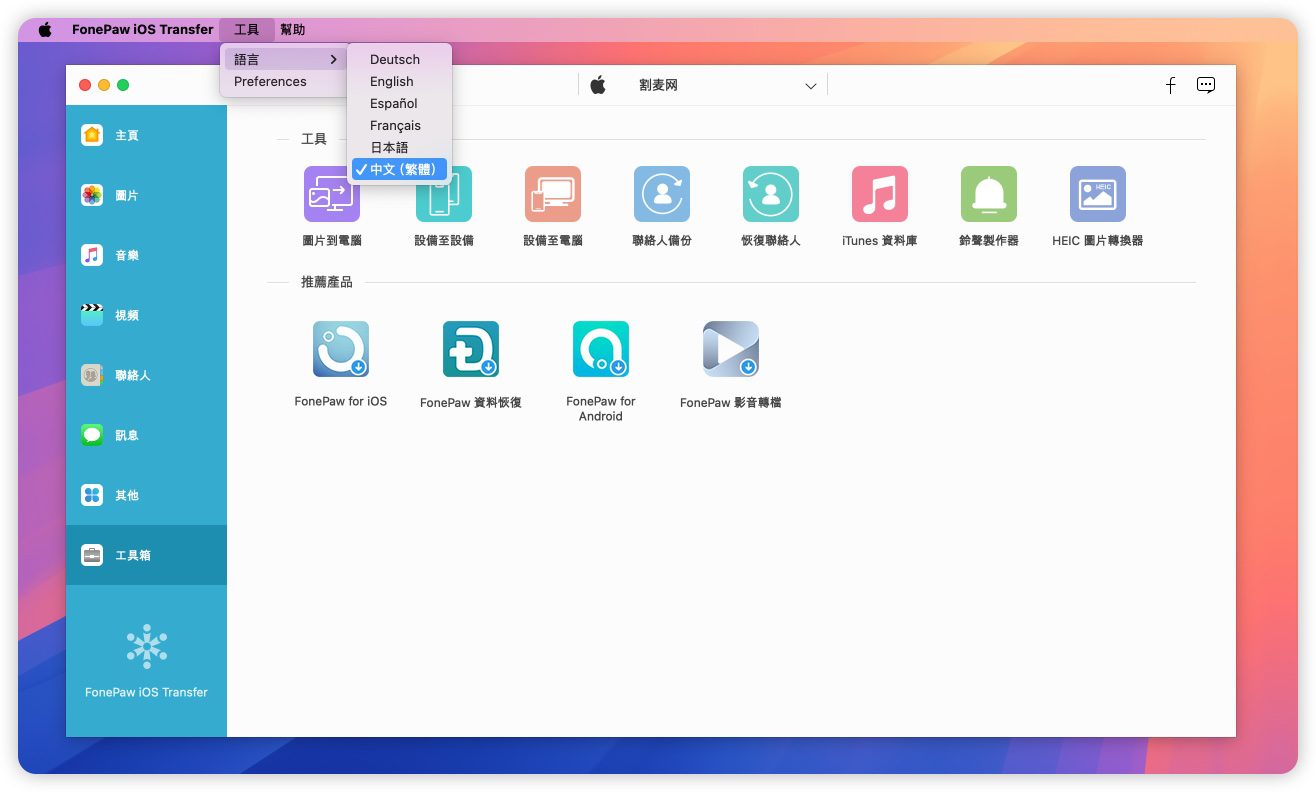Open the 工具 menu in the menu bar
The height and width of the screenshot is (792, 1316).
[247, 30]
